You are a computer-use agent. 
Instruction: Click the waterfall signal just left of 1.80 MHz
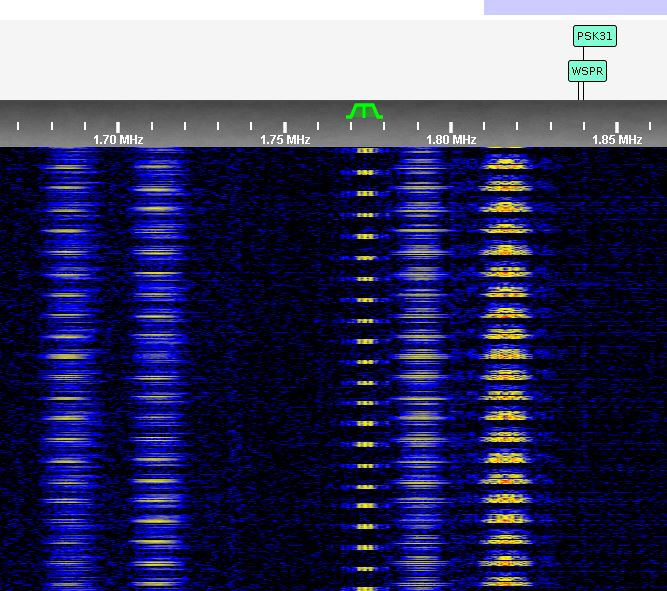420,369
